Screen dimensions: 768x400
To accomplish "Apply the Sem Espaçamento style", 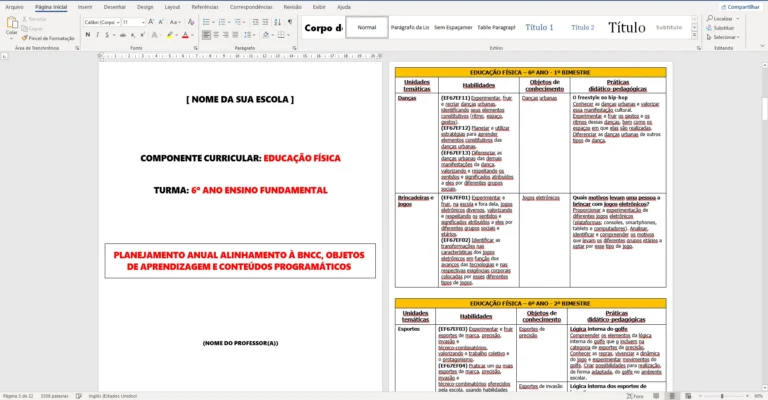I will point(453,27).
